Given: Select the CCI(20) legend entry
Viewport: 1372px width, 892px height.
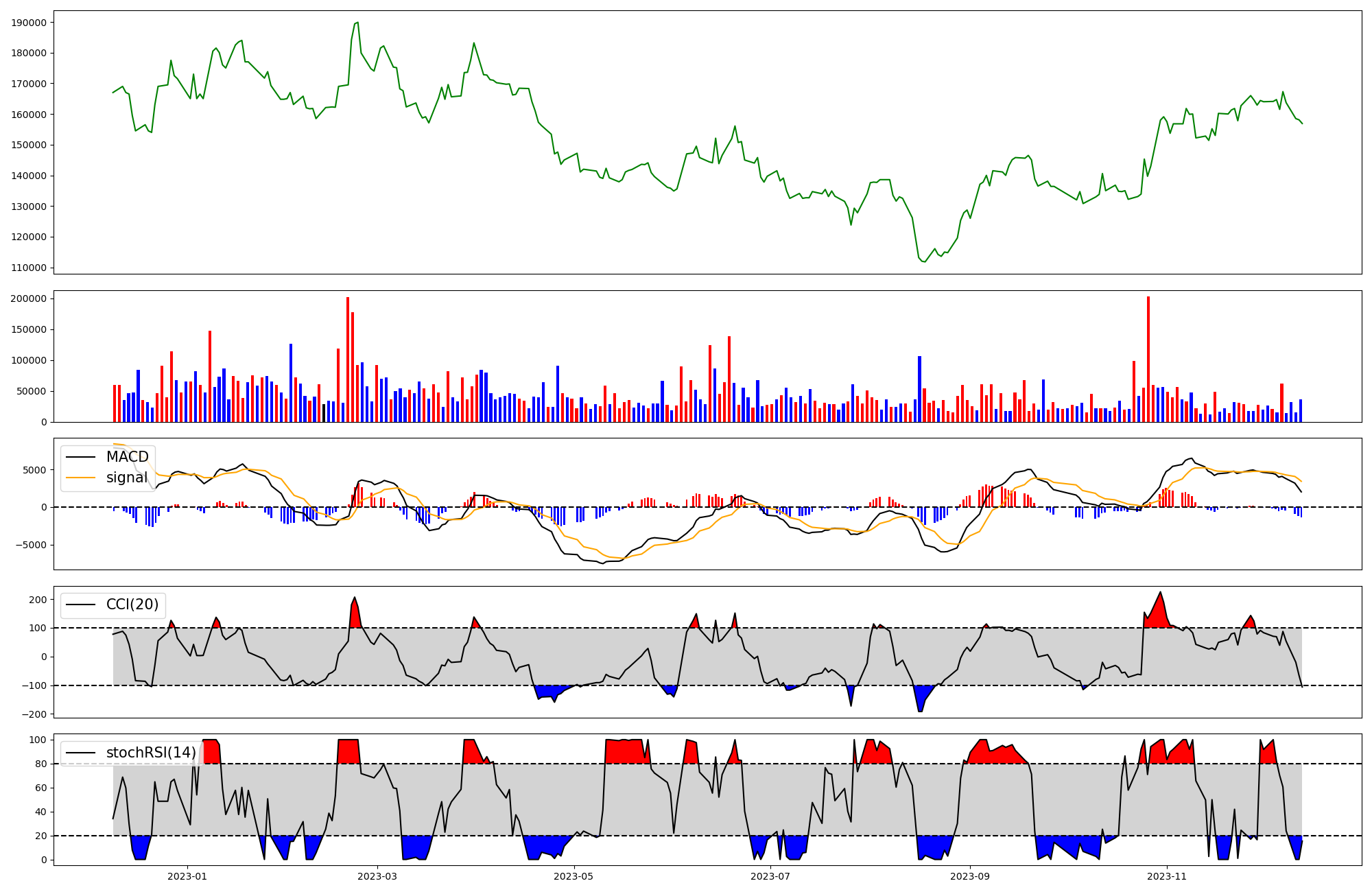Looking at the screenshot, I should pyautogui.click(x=132, y=605).
